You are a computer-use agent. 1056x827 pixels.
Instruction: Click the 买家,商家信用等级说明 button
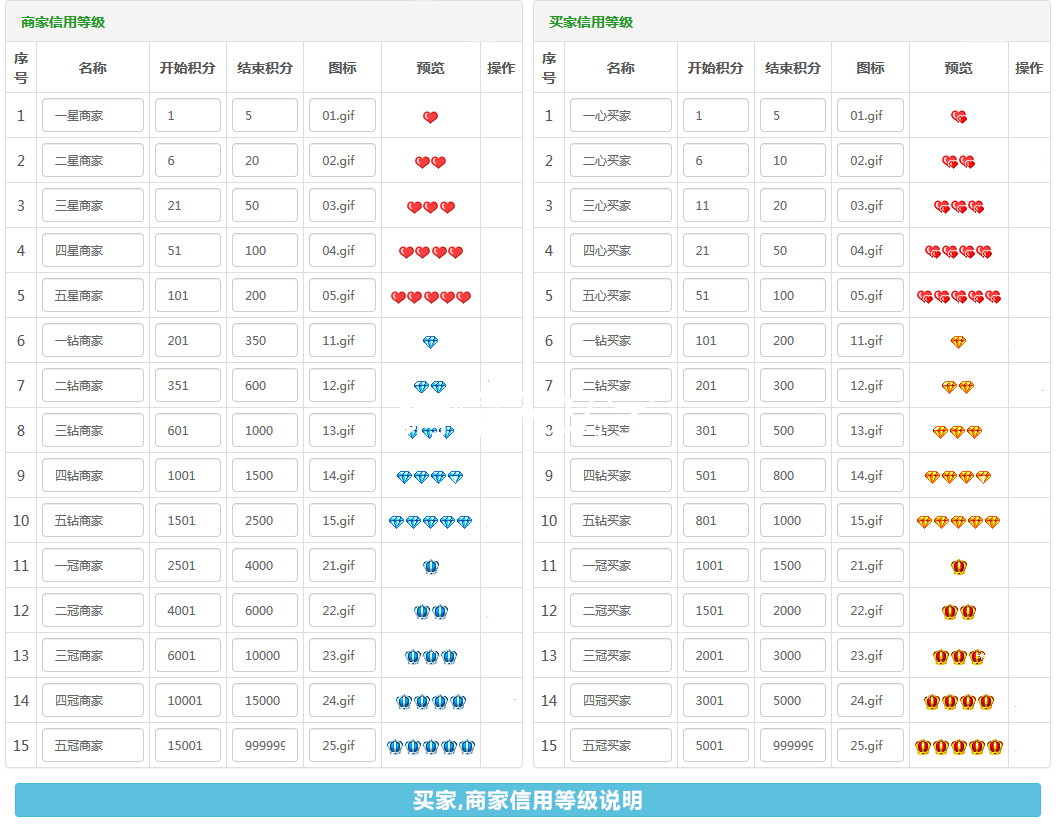(527, 800)
